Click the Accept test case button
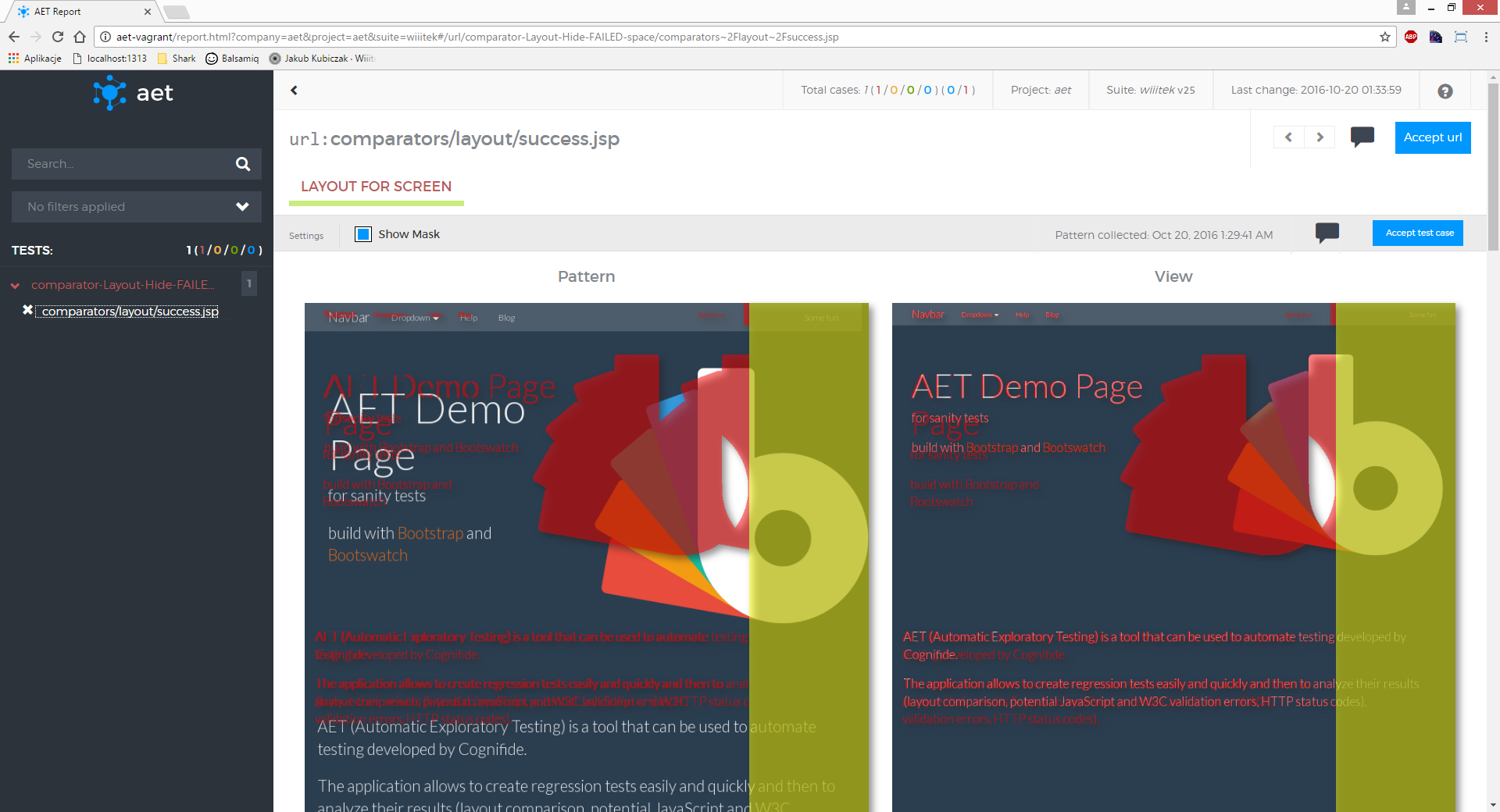Viewport: 1500px width, 812px height. (x=1418, y=233)
